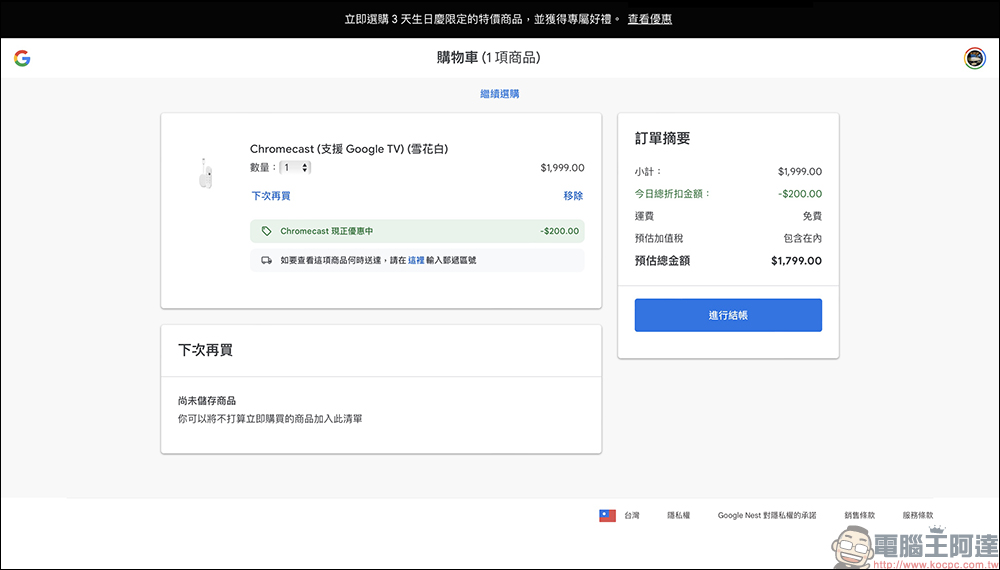1000x570 pixels.
Task: Select 台灣 region in the footer
Action: click(632, 516)
